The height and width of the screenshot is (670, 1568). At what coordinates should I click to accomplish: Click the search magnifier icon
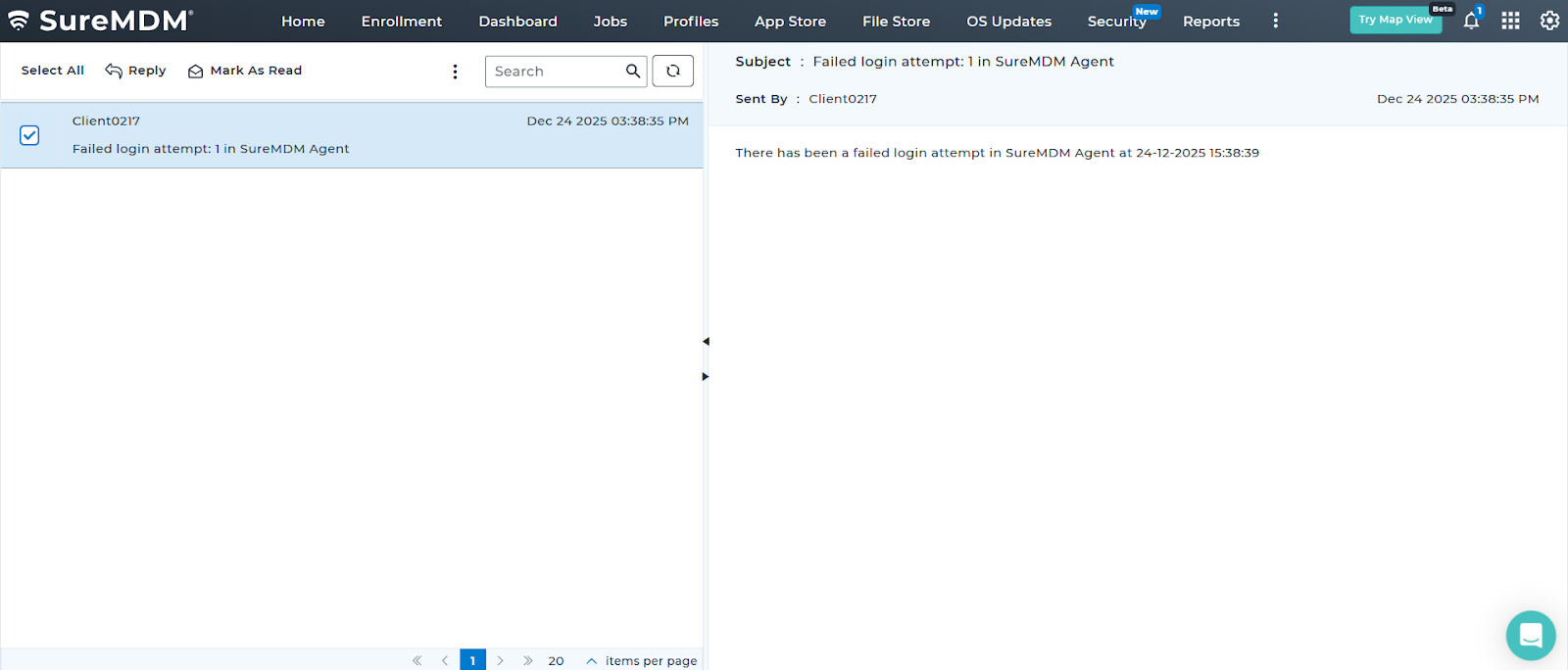[633, 71]
